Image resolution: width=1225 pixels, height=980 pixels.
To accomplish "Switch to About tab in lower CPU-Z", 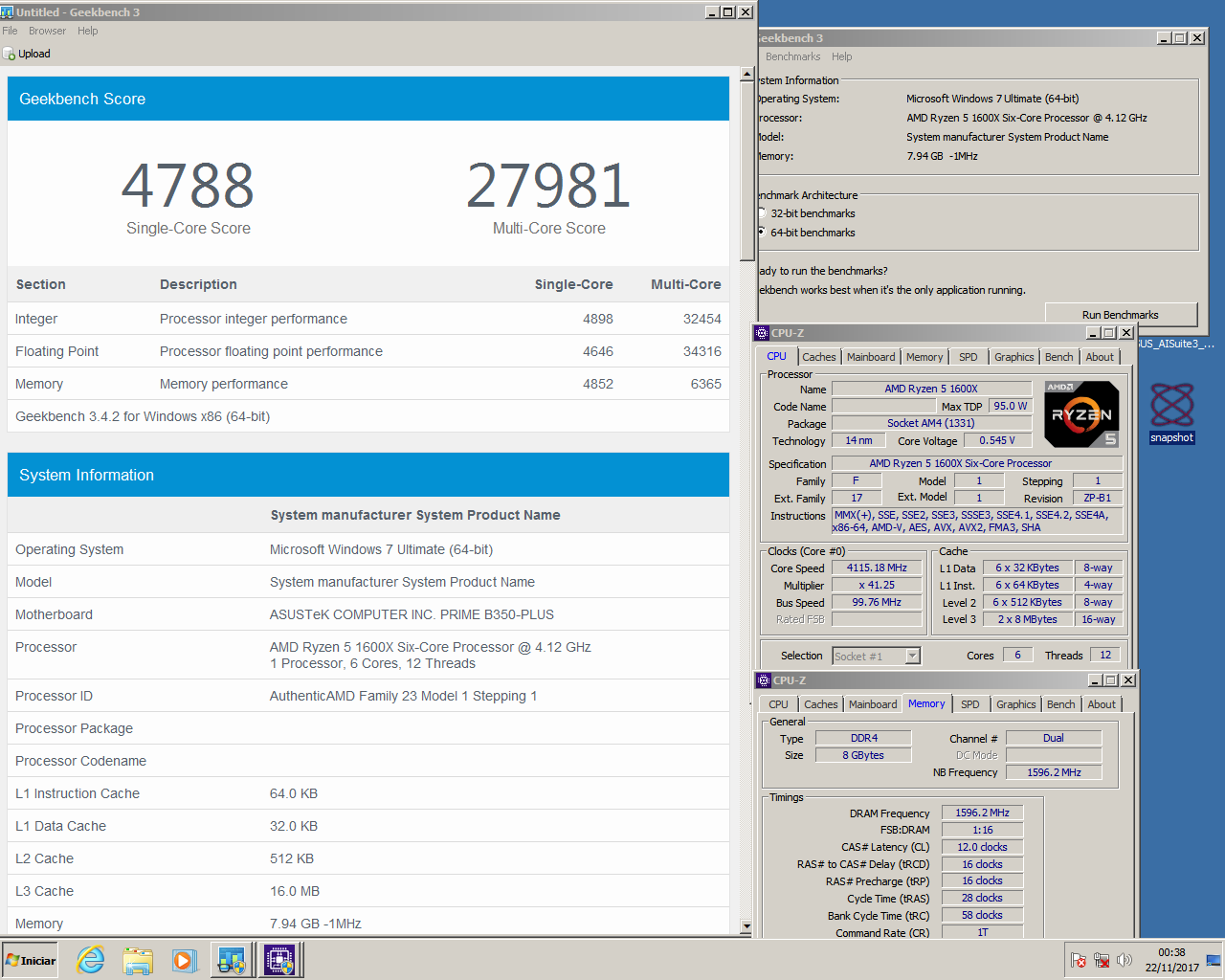I will pyautogui.click(x=1102, y=704).
